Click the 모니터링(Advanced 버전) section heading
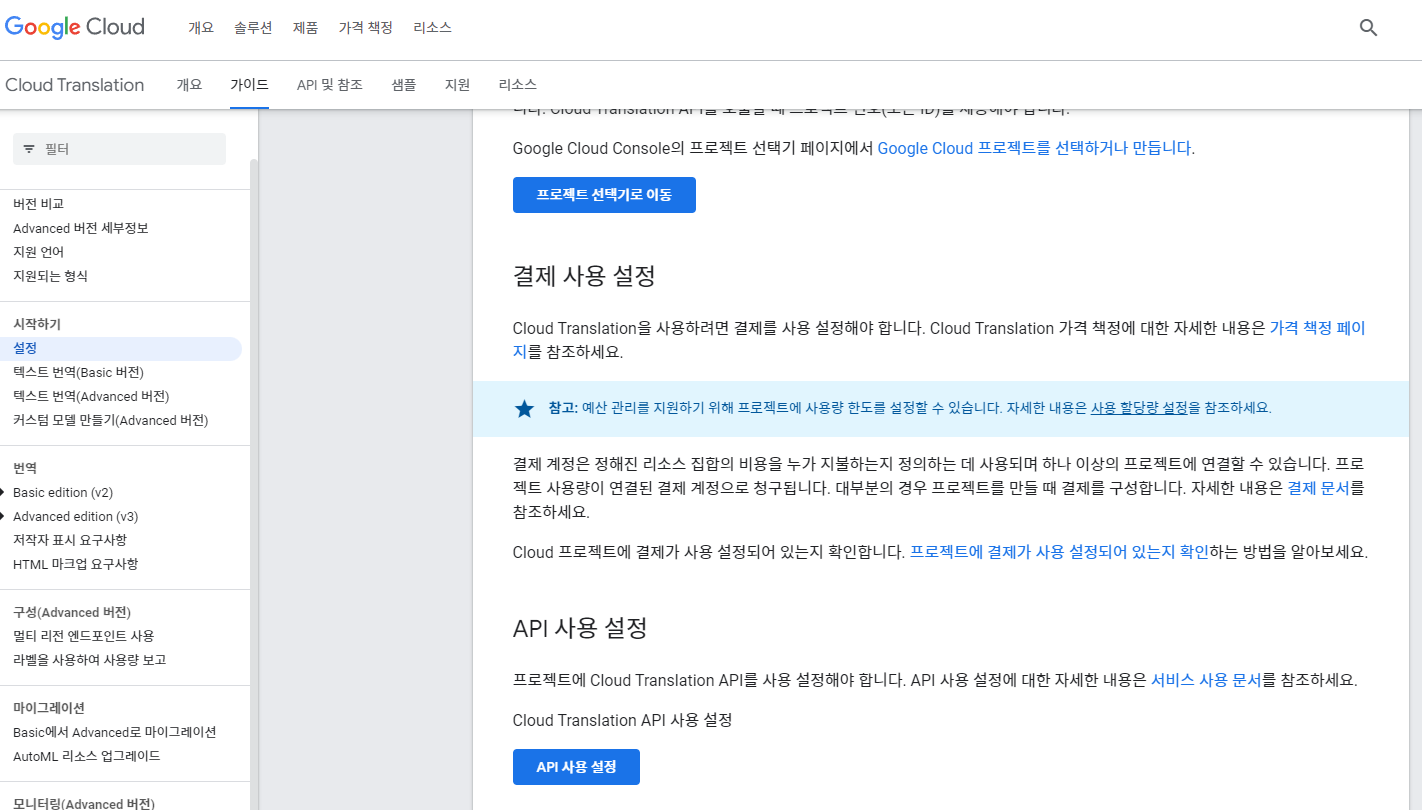This screenshot has width=1422, height=810. click(x=84, y=802)
